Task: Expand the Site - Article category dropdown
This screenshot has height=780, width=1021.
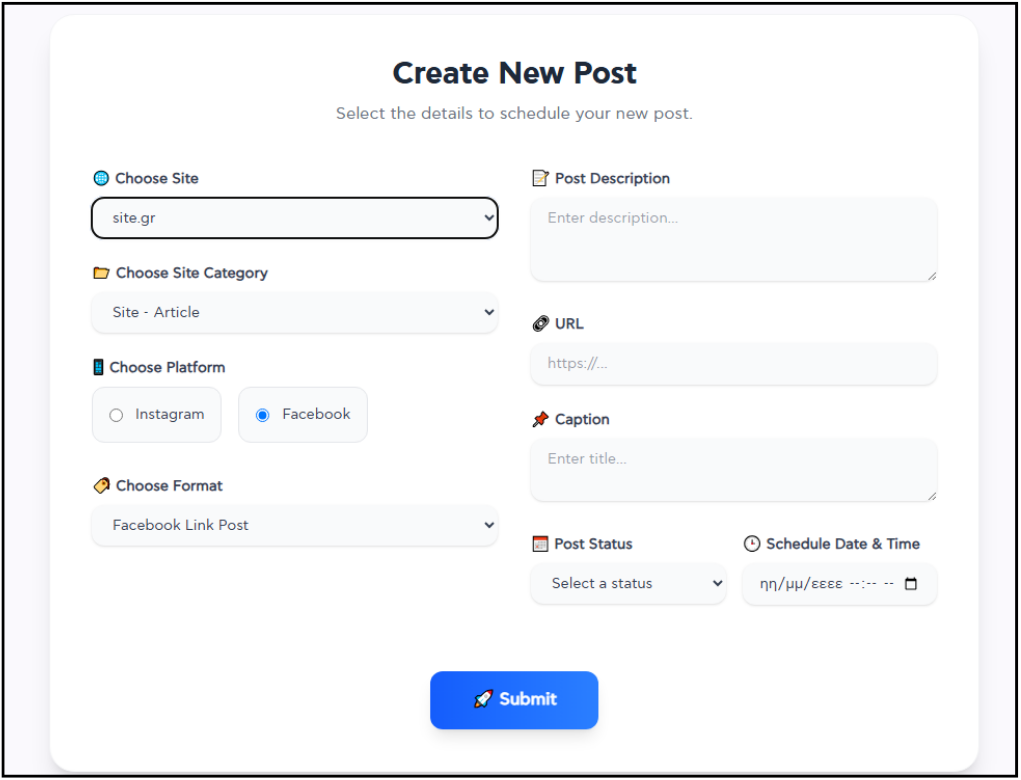Action: click(x=294, y=312)
